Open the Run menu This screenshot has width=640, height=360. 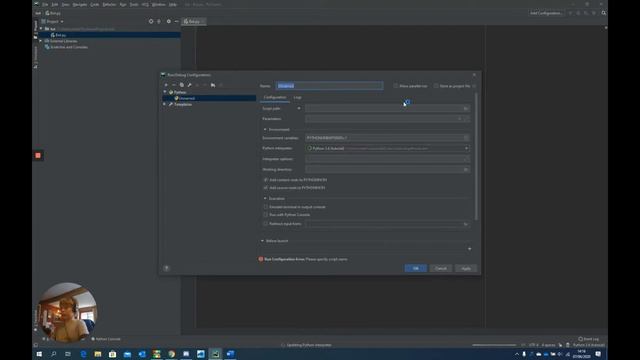click(123, 4)
